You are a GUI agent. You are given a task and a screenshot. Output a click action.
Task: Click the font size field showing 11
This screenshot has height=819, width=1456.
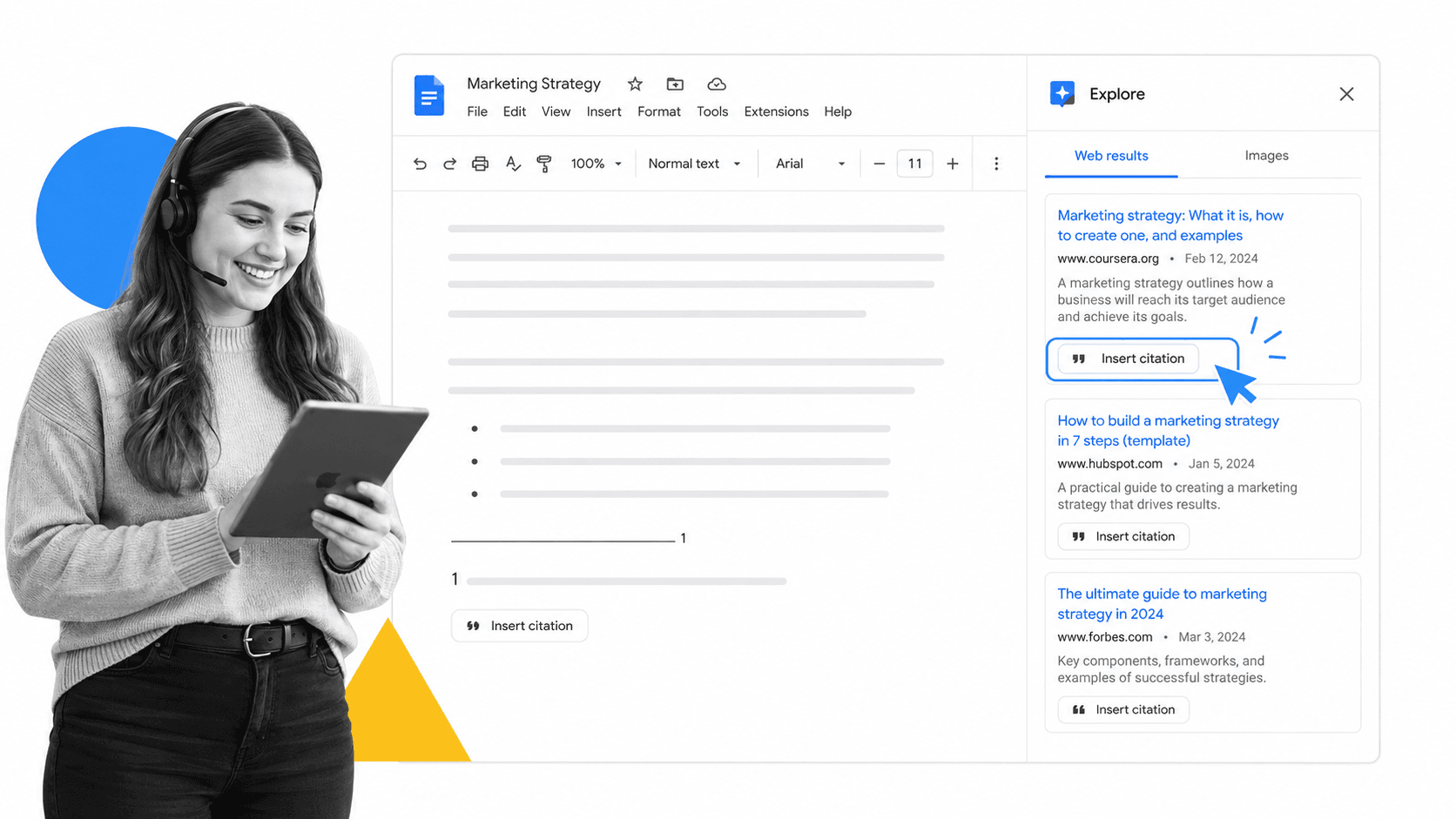pos(915,164)
